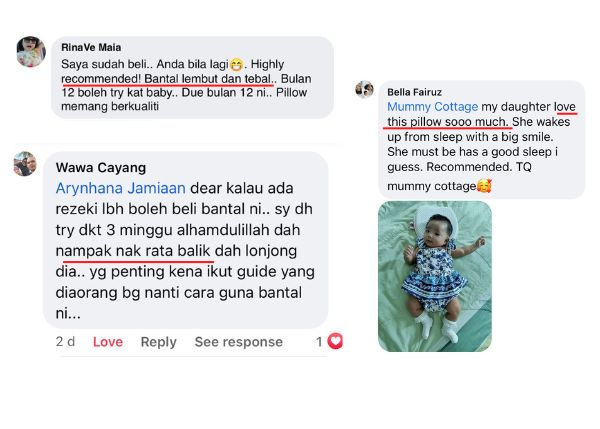Open the tagged Arynhana Jamiaan profile

121,188
